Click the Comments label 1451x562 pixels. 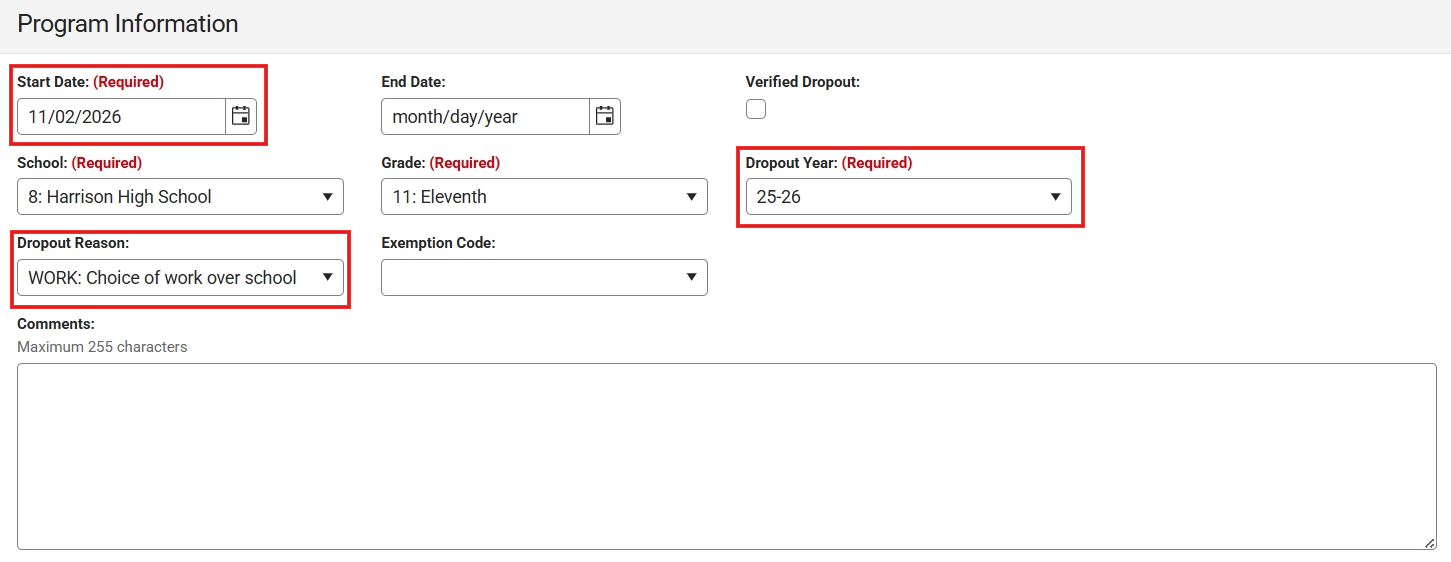56,324
